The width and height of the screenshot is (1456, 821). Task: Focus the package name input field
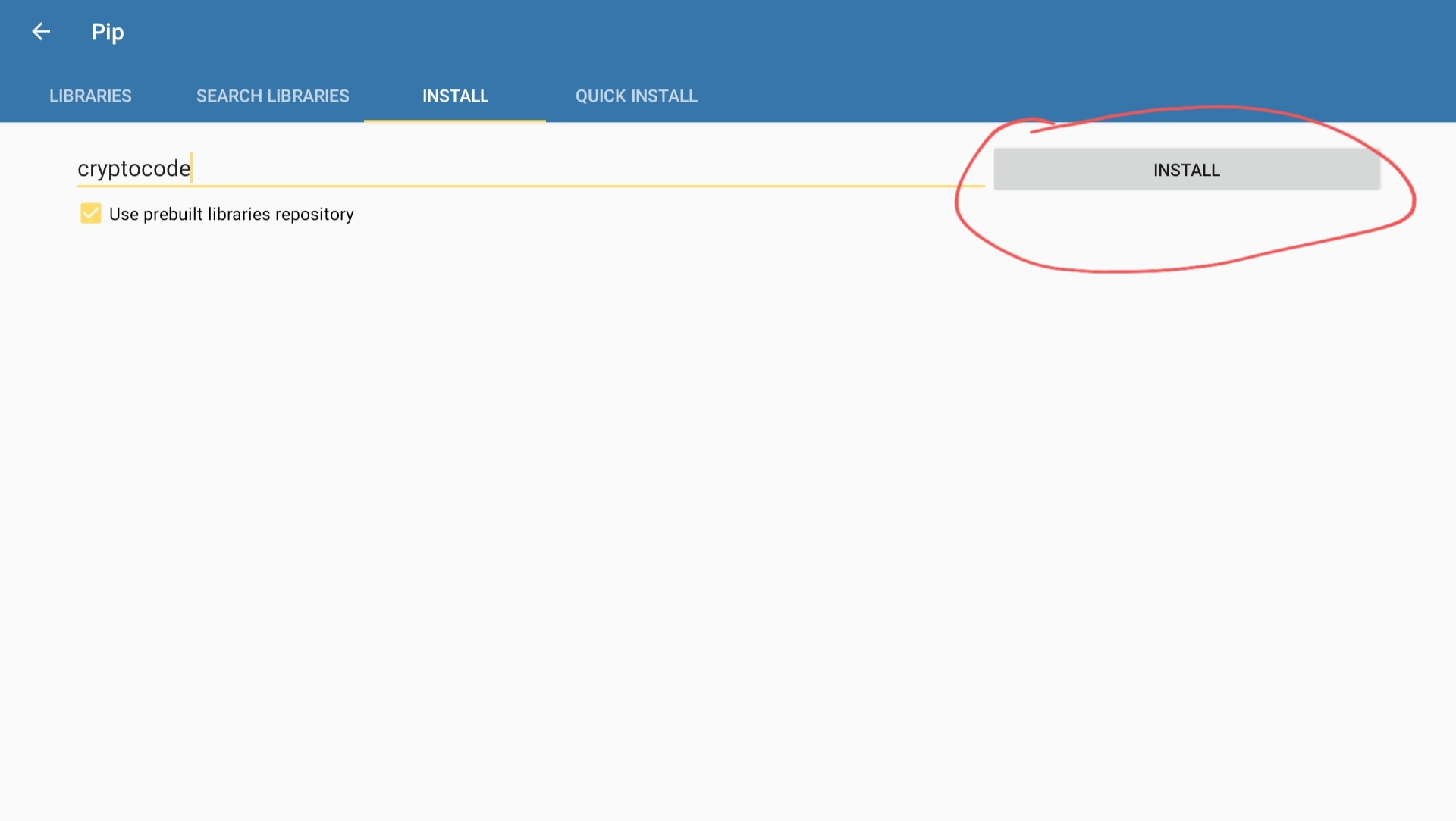(531, 168)
